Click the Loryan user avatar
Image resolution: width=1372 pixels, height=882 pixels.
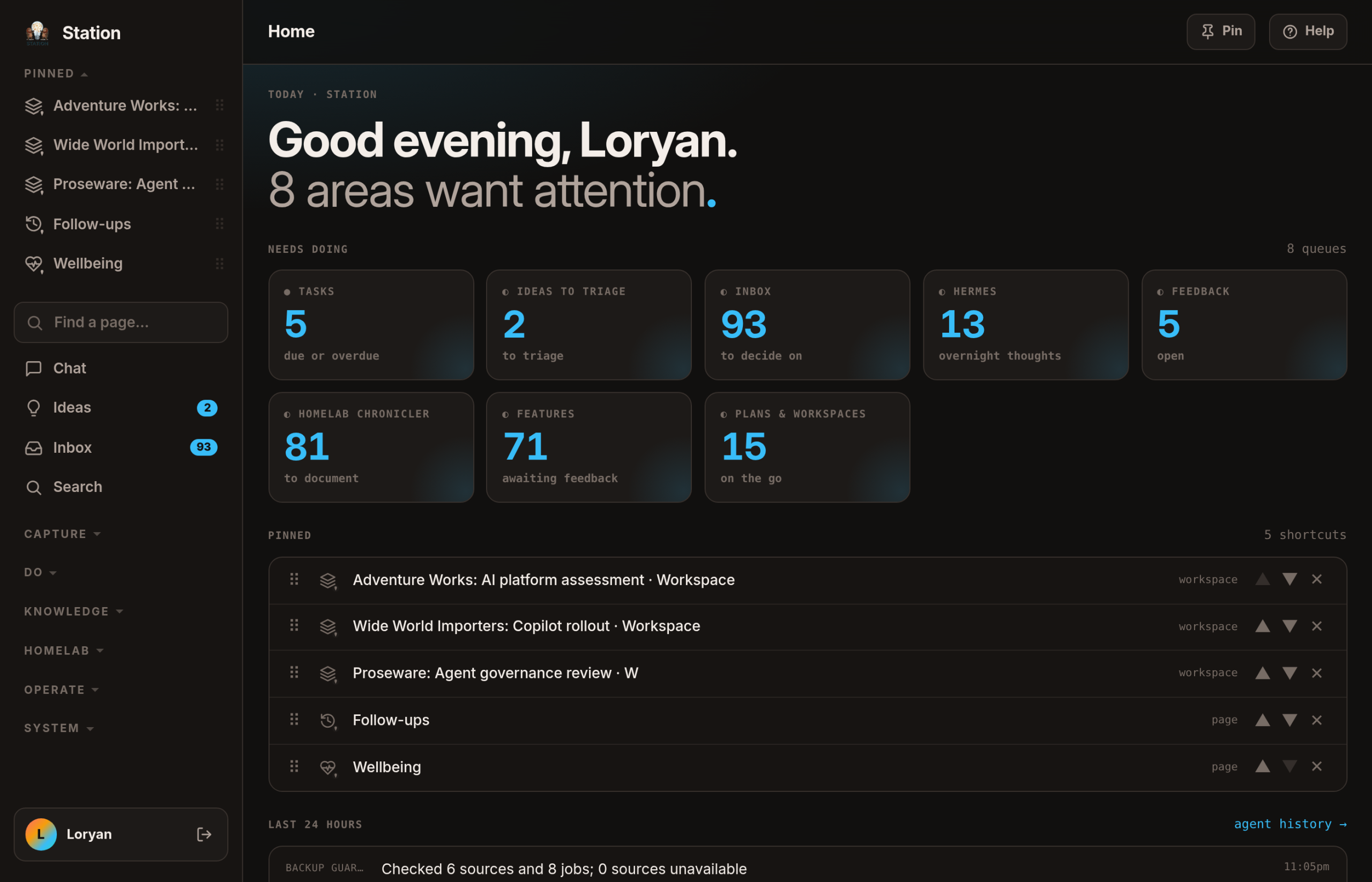click(41, 834)
